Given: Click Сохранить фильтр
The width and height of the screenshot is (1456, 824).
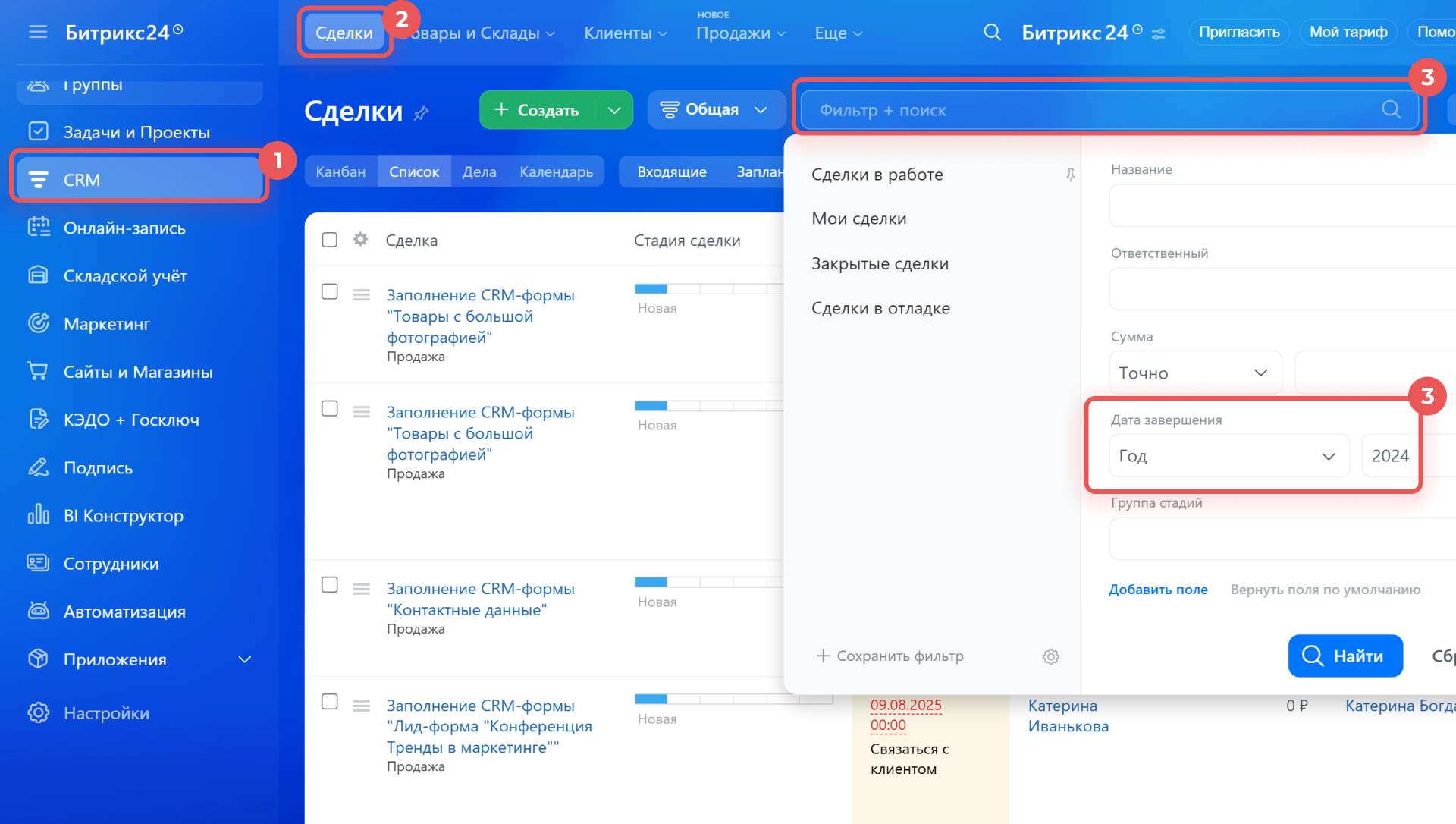Looking at the screenshot, I should [890, 656].
